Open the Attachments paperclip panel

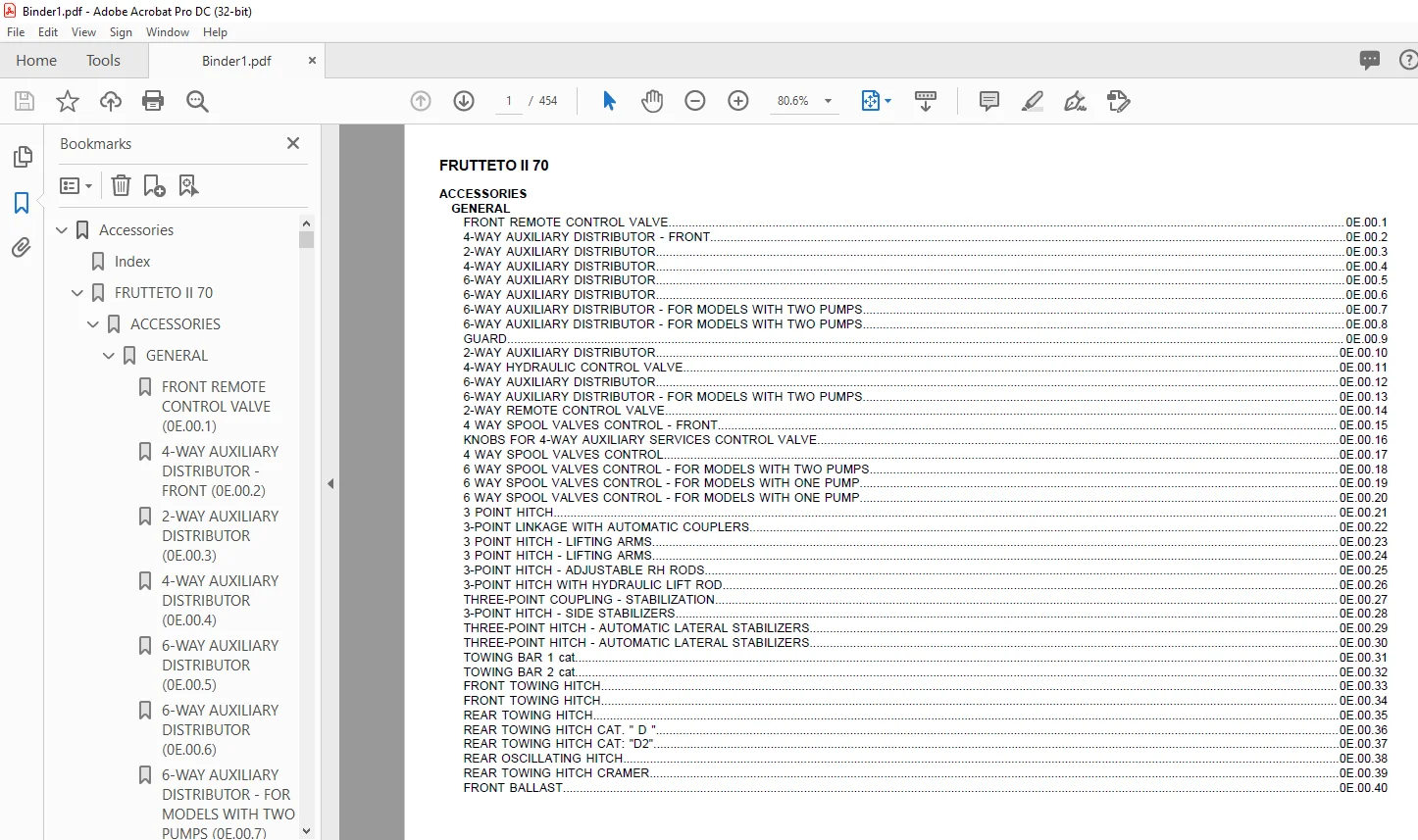22,248
